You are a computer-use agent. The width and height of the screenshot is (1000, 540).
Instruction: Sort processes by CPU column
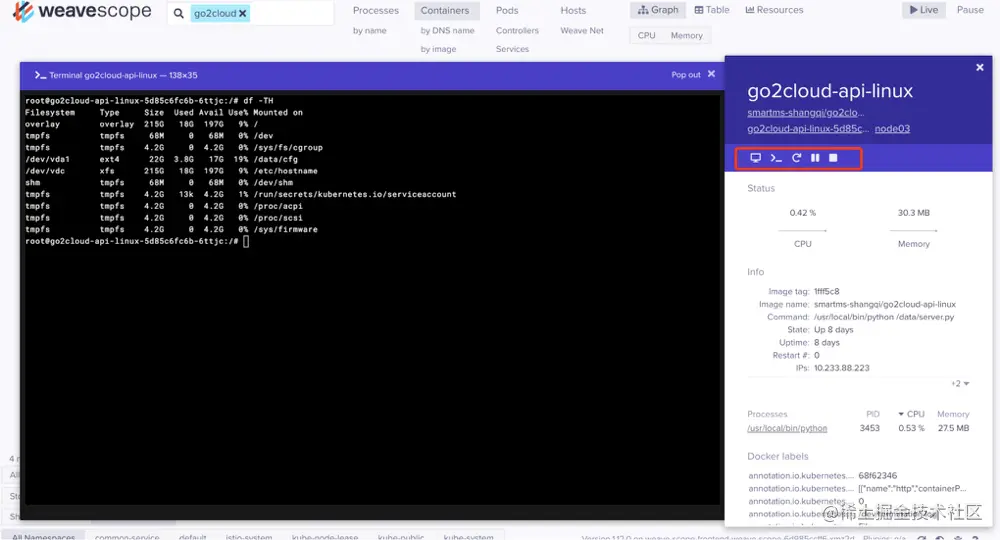911,414
